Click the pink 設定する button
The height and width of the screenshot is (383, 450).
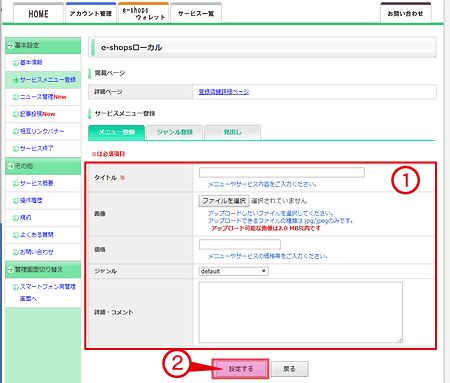point(240,369)
